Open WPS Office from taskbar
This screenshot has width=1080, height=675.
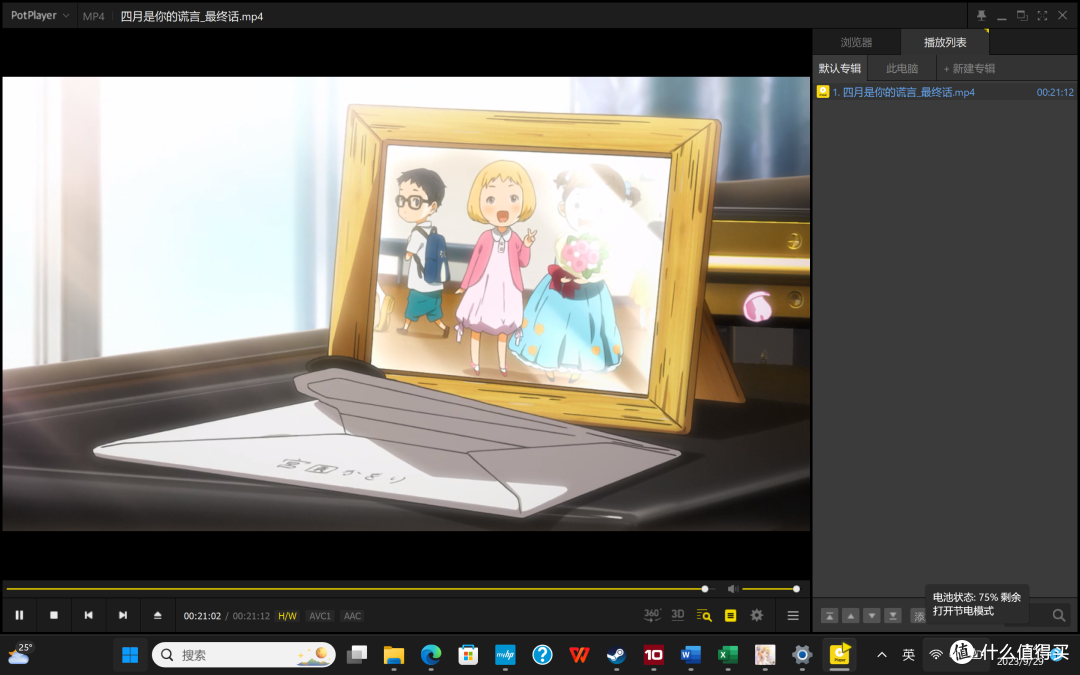click(579, 654)
